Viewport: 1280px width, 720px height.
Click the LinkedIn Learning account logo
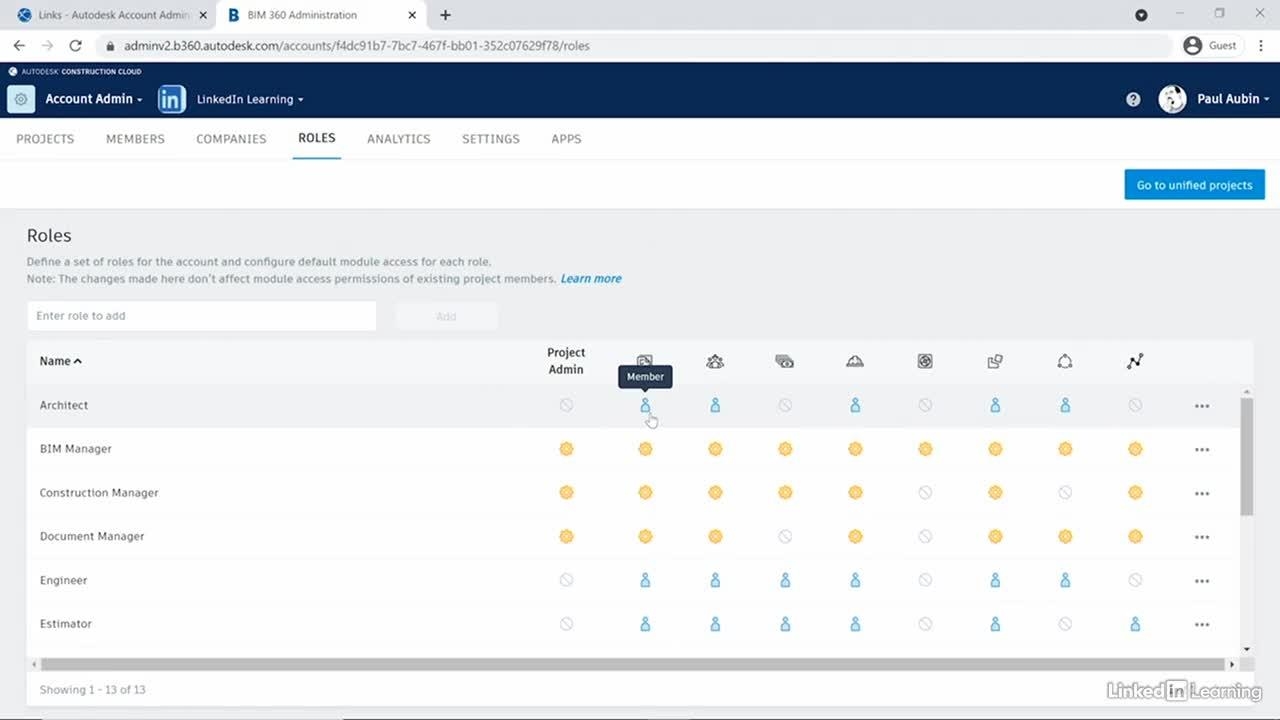(x=172, y=99)
